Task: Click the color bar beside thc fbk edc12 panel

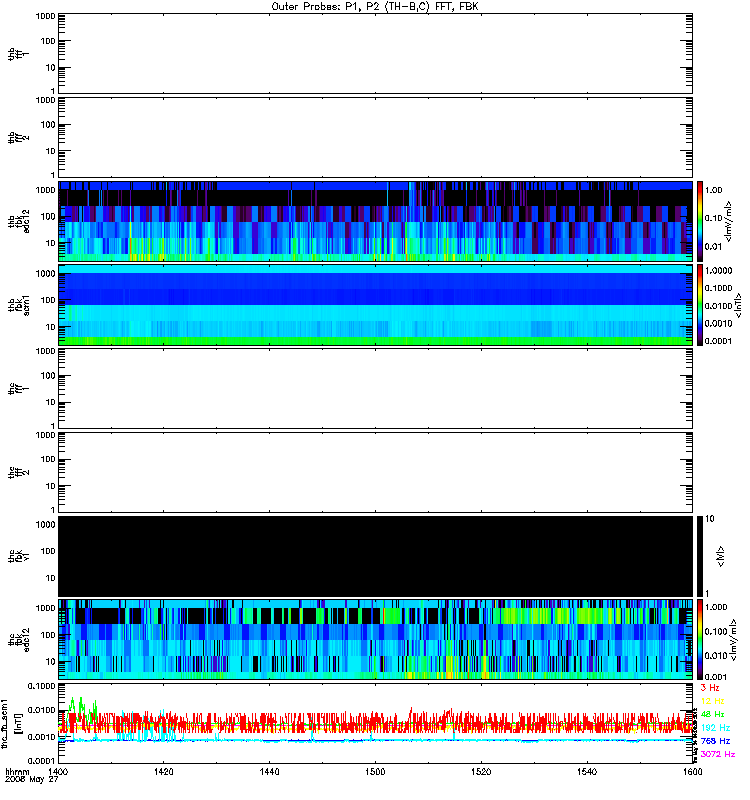Action: [700, 640]
